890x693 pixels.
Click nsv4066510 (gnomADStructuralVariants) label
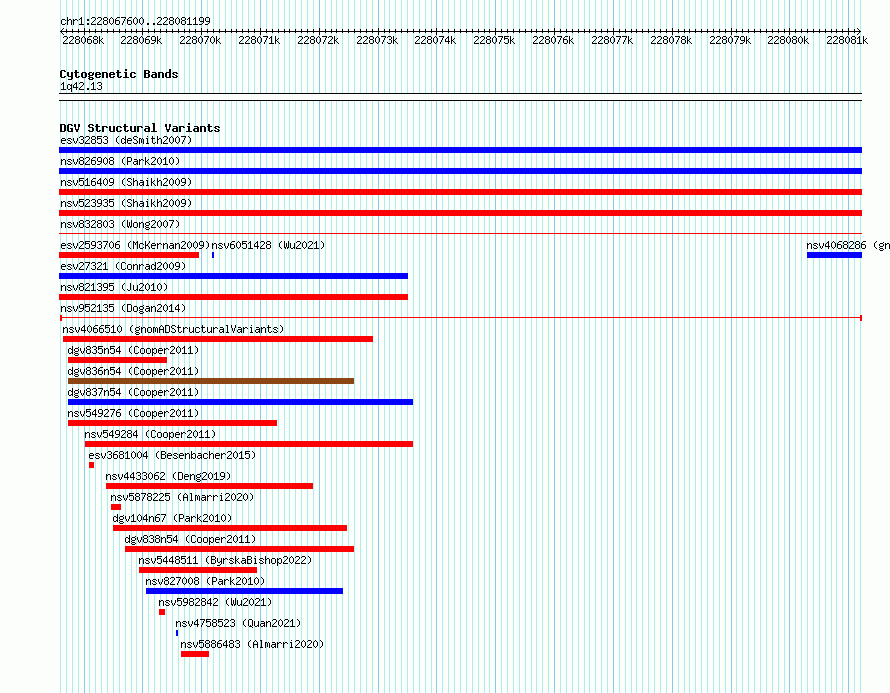[x=173, y=329]
